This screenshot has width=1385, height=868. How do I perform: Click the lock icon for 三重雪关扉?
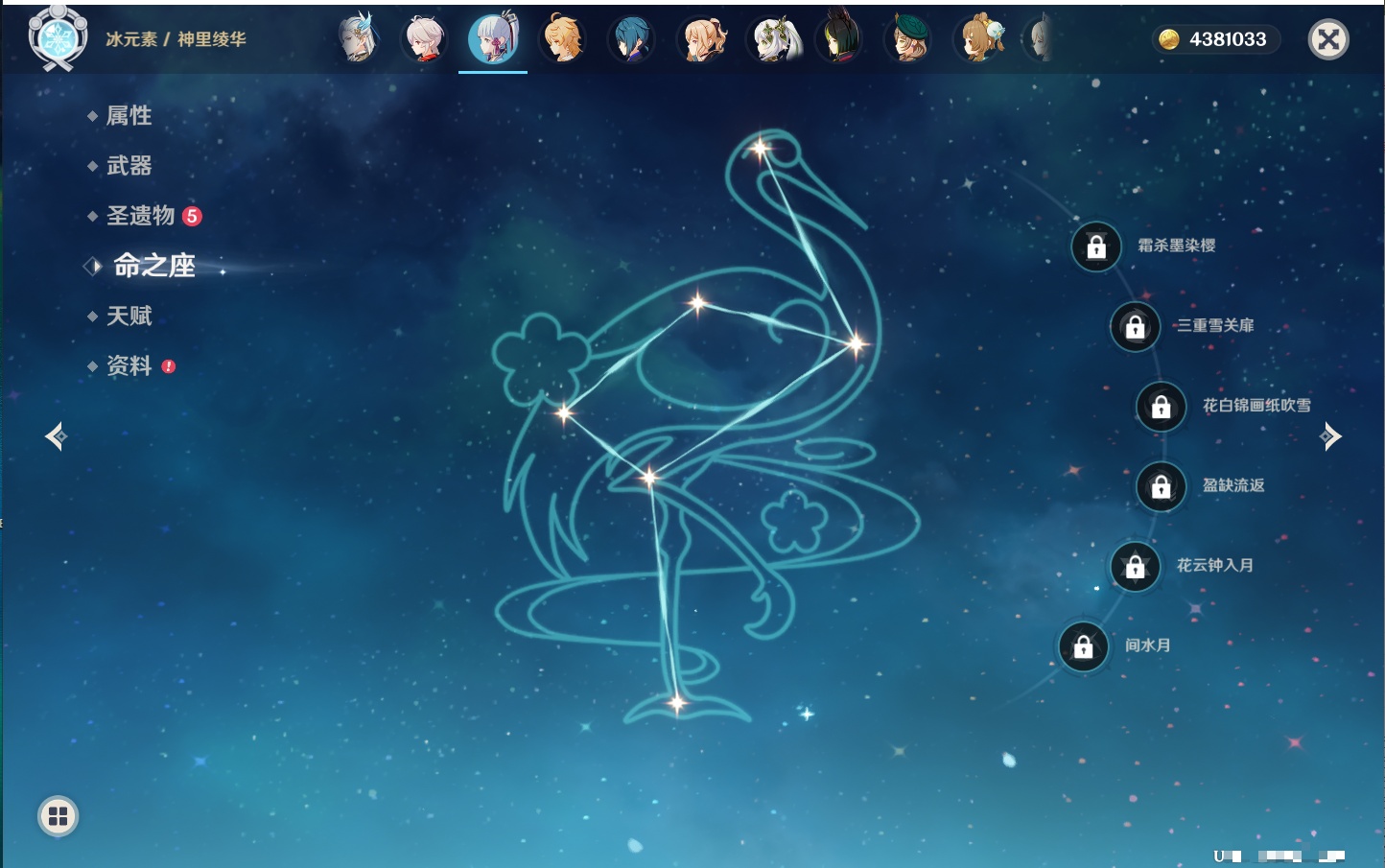pos(1135,327)
